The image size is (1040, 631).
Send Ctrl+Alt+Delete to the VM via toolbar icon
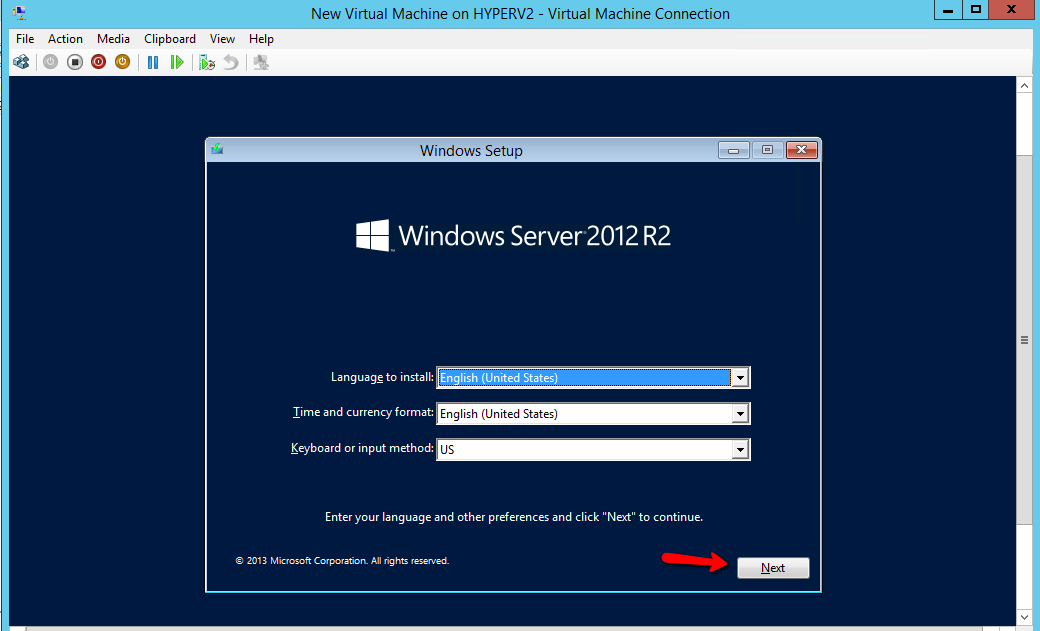click(21, 62)
